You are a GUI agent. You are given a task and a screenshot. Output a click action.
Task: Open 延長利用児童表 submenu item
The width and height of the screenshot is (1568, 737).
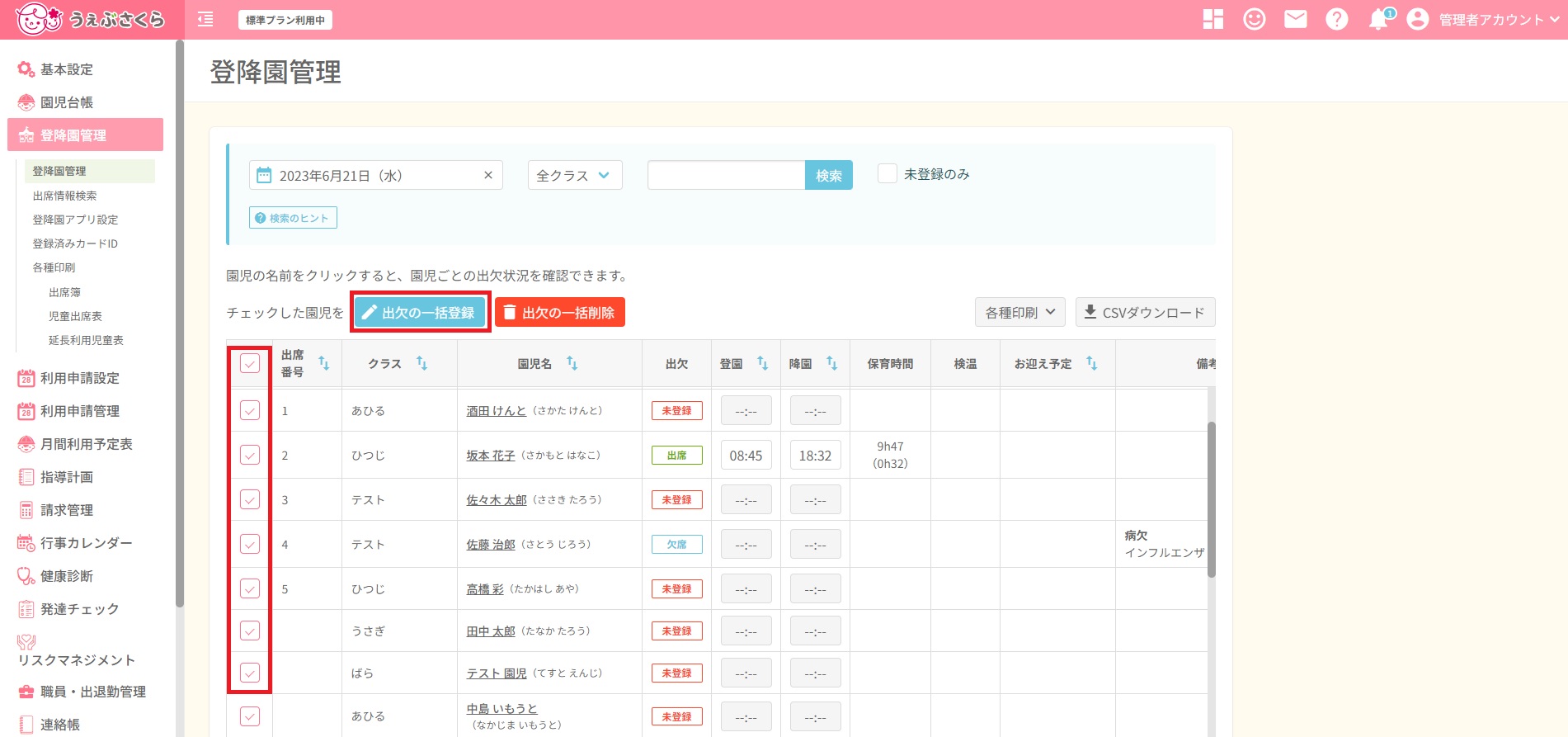click(x=86, y=340)
